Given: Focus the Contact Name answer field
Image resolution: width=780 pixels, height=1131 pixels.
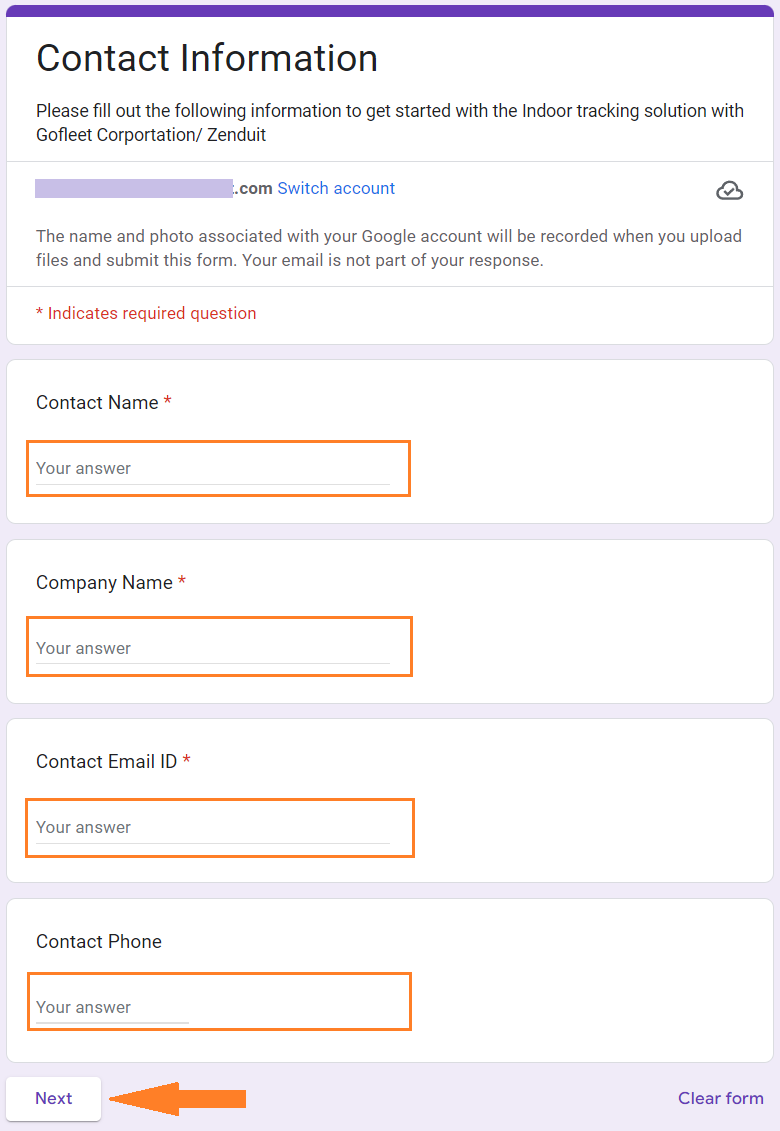Looking at the screenshot, I should pyautogui.click(x=213, y=469).
